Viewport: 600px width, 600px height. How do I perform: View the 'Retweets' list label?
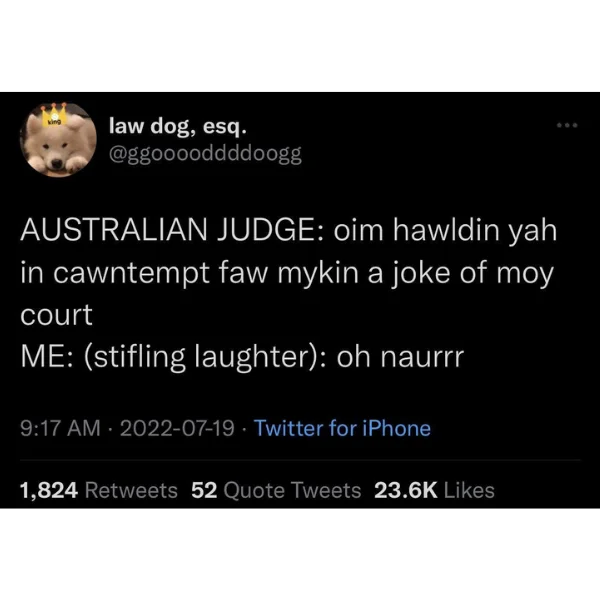[131, 490]
